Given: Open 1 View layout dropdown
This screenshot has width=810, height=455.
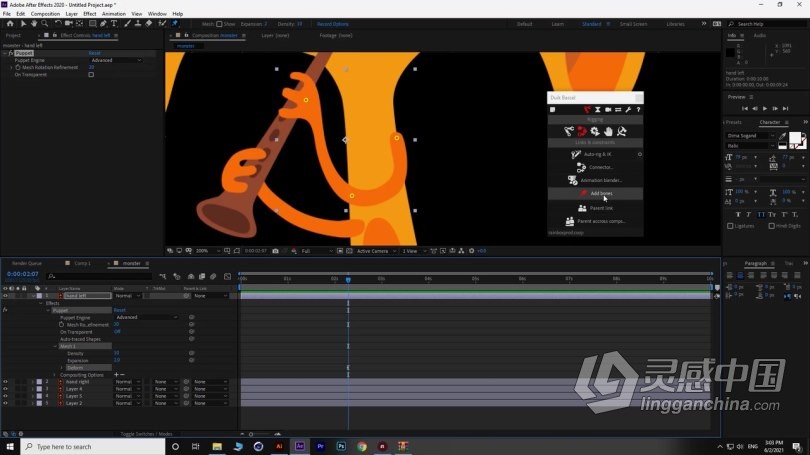Looking at the screenshot, I should click(413, 251).
